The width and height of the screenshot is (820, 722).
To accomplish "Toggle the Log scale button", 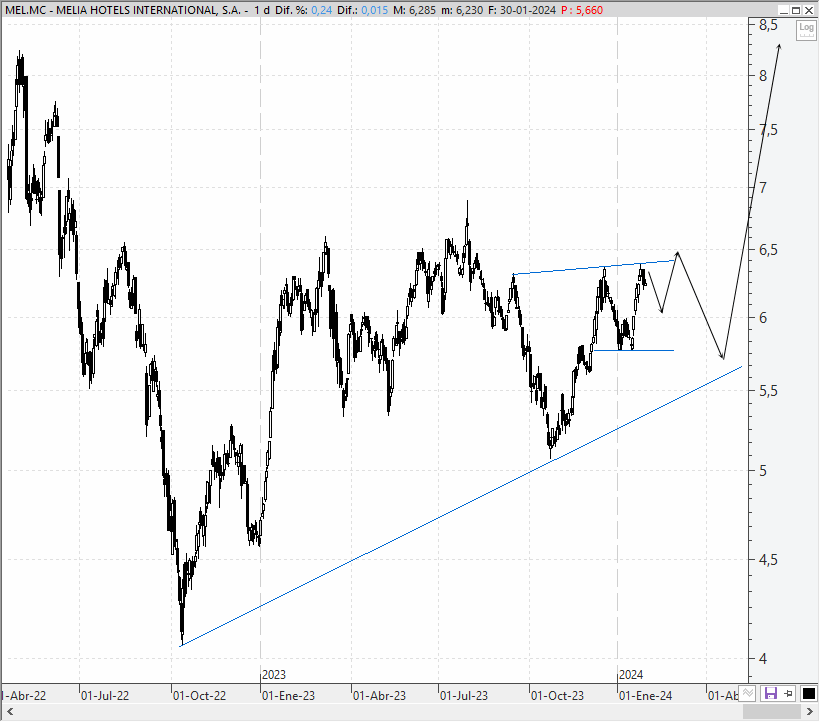I will pos(806,30).
